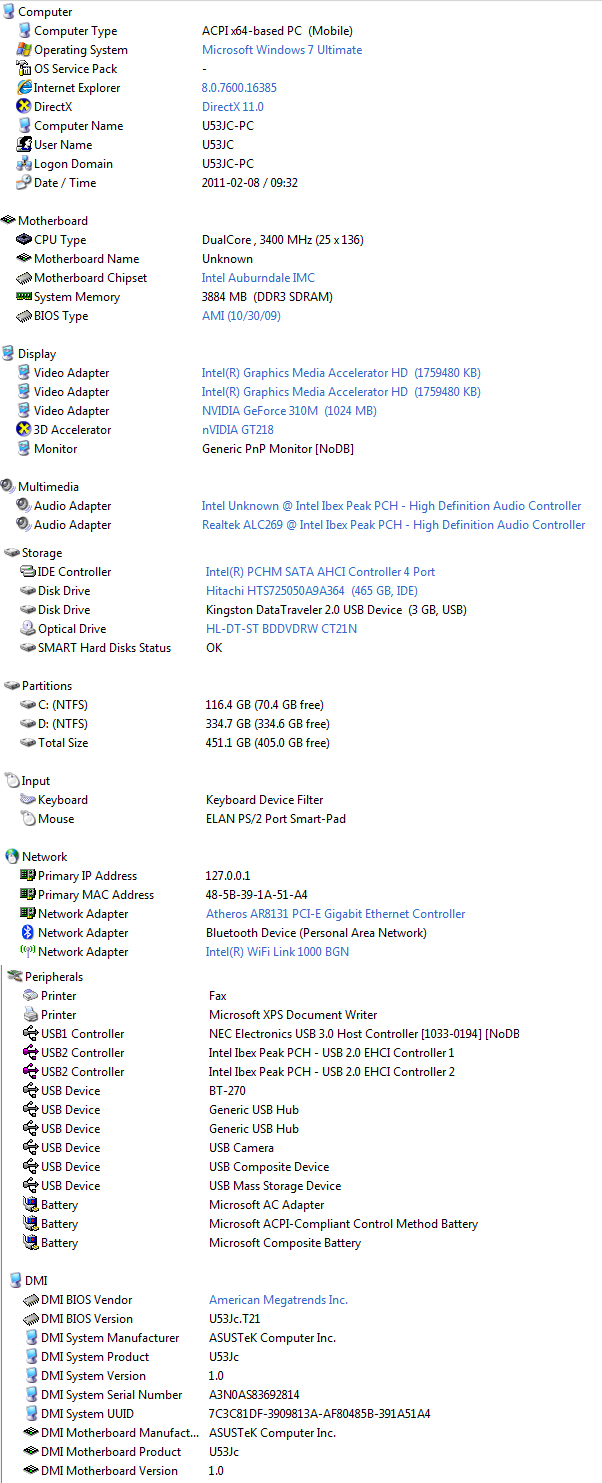
Task: Select the 3884 MB (DDR3 SDRAM) value
Action: point(267,297)
